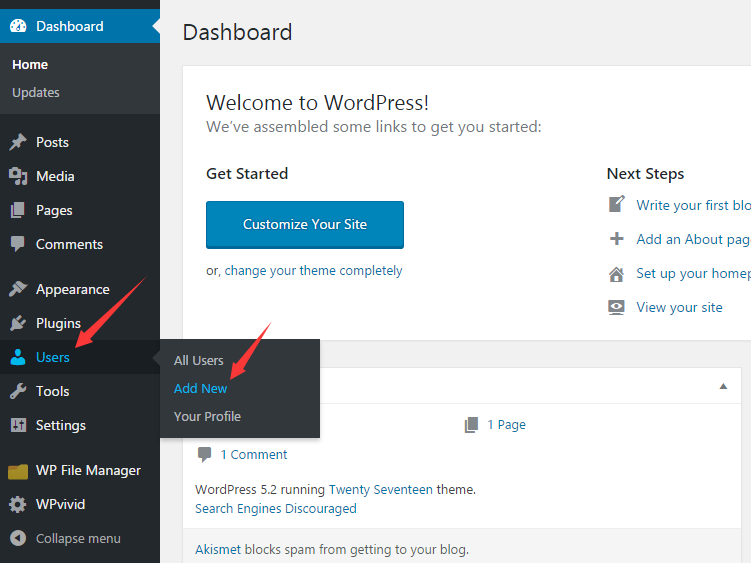Image resolution: width=751 pixels, height=563 pixels.
Task: Click the WPvivid gear icon
Action: click(x=18, y=504)
